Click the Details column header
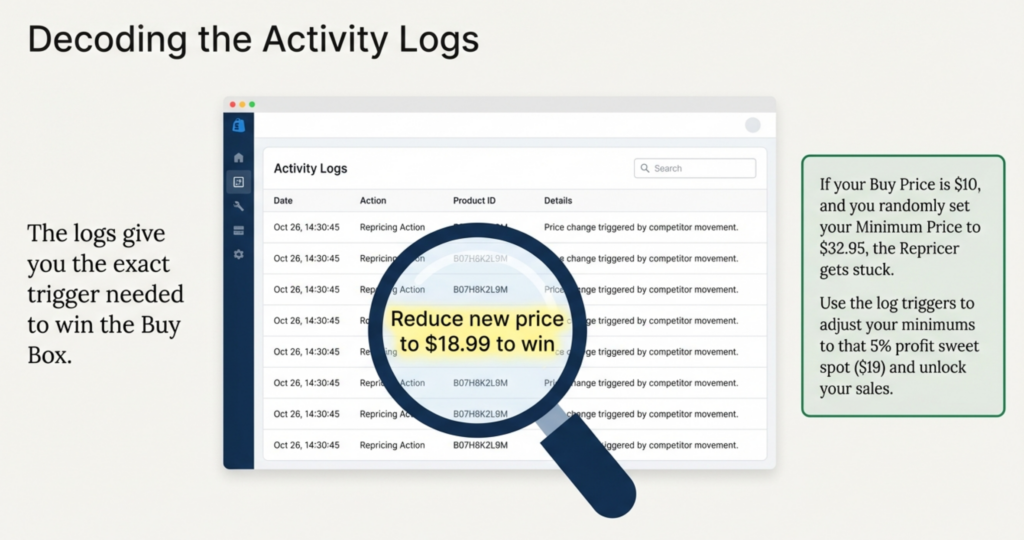The width and height of the screenshot is (1024, 540). pos(558,201)
